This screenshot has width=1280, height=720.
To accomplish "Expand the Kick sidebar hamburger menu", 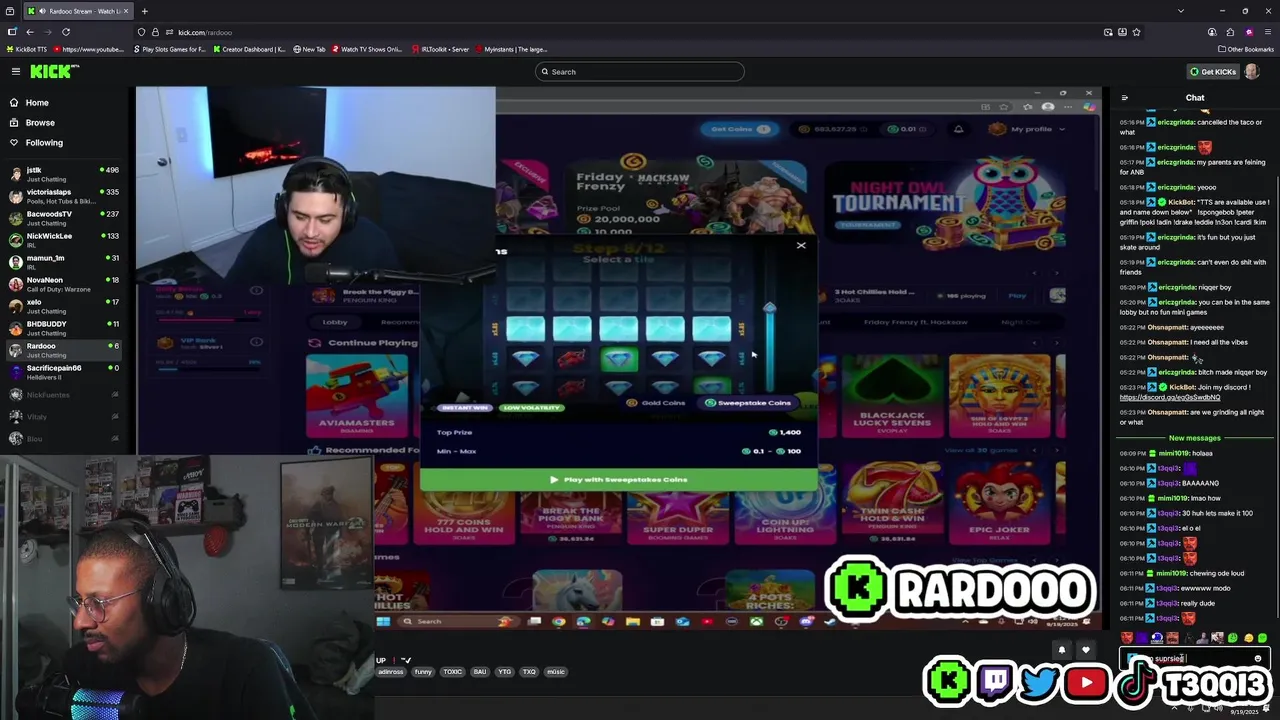I will (x=16, y=71).
